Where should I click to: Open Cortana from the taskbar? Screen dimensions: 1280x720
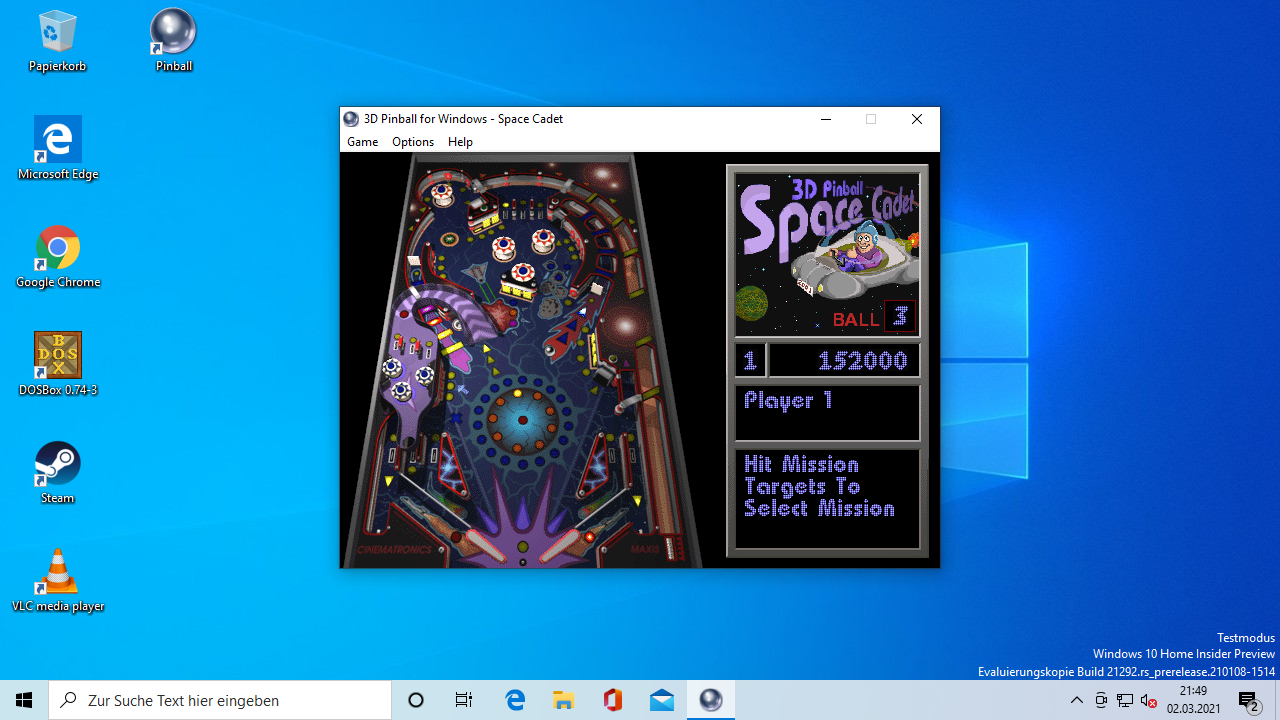tap(416, 700)
